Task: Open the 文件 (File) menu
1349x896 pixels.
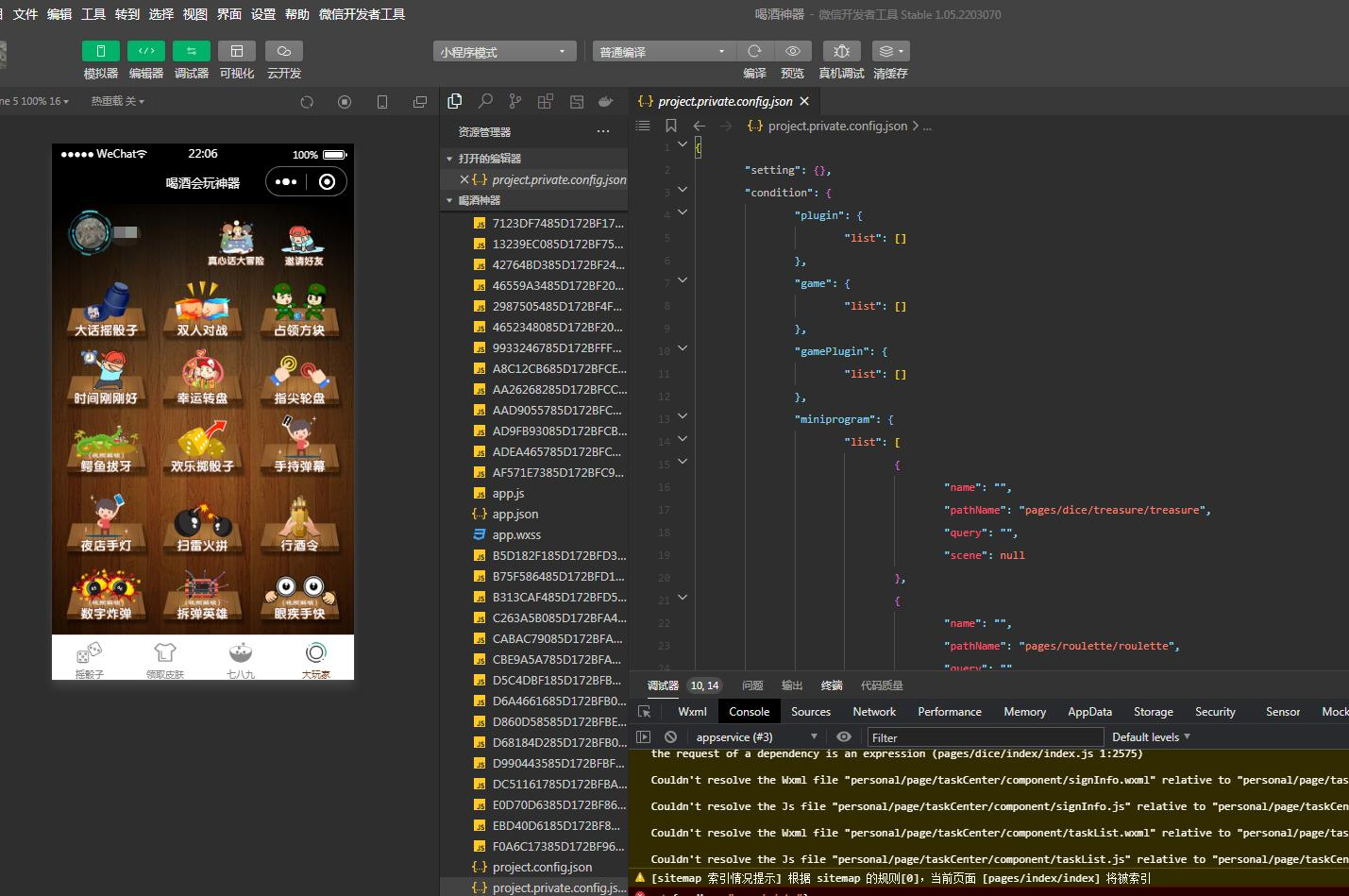Action: (x=25, y=14)
